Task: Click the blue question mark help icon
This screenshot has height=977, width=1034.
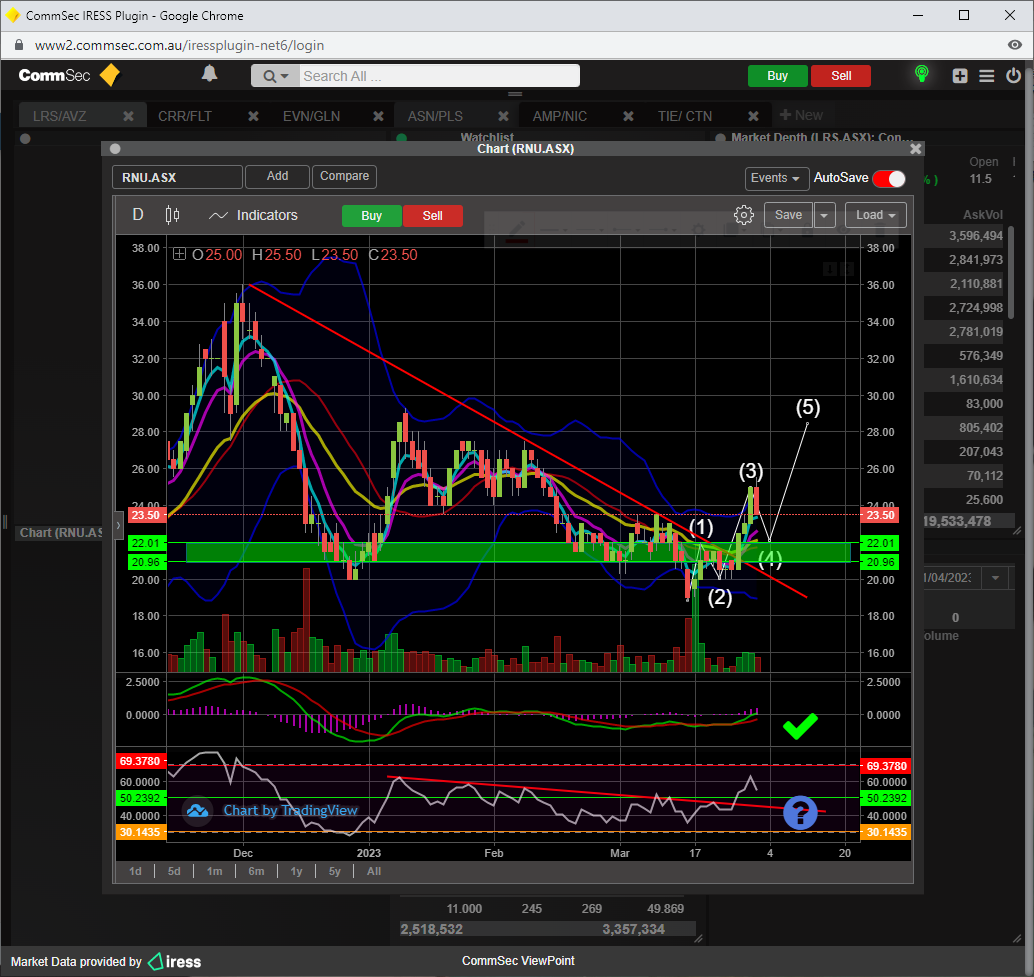Action: pyautogui.click(x=800, y=812)
